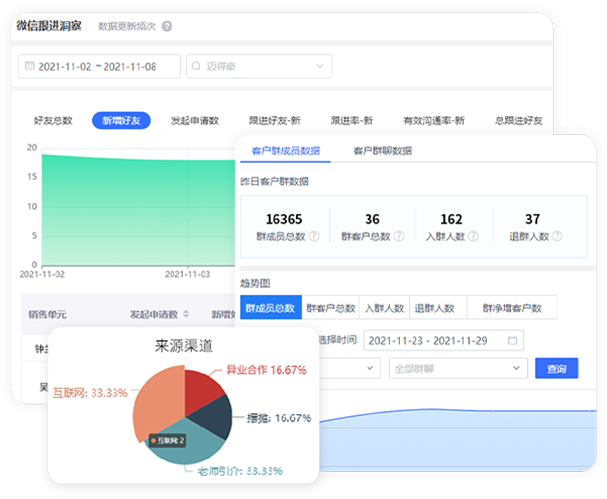The image size is (607, 499).
Task: Click the 老师引介: 33.33% label
Action: click(x=240, y=471)
